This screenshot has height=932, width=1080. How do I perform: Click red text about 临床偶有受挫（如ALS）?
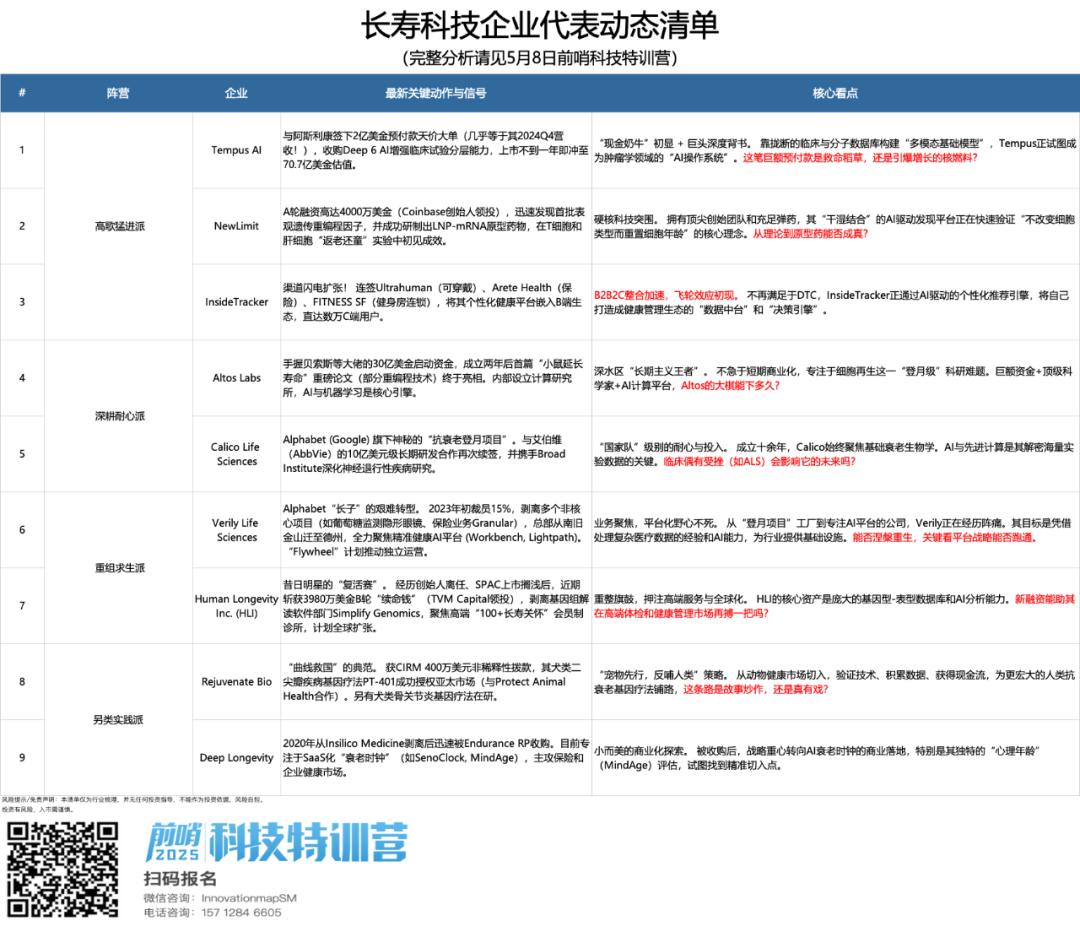(759, 462)
